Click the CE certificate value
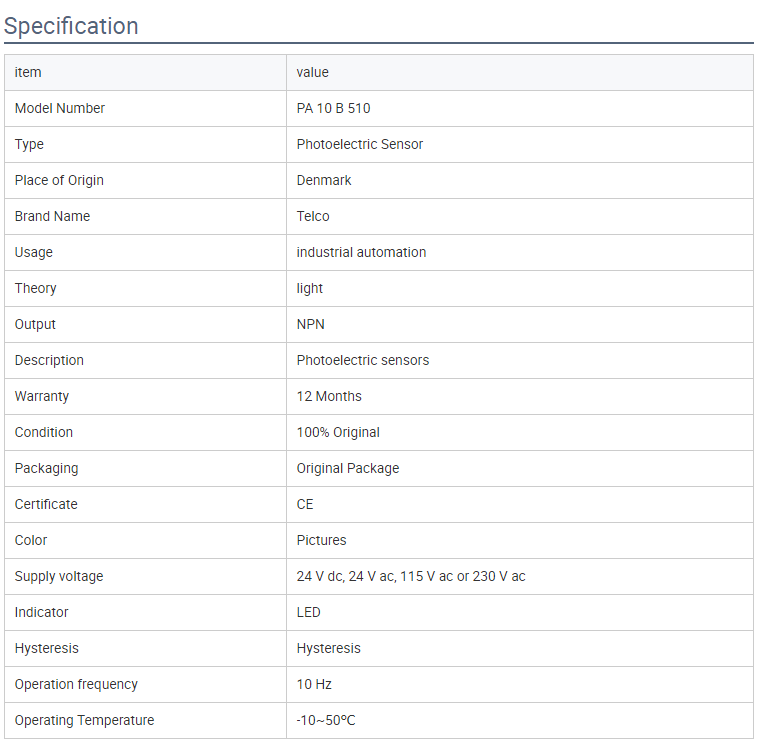 click(x=305, y=505)
